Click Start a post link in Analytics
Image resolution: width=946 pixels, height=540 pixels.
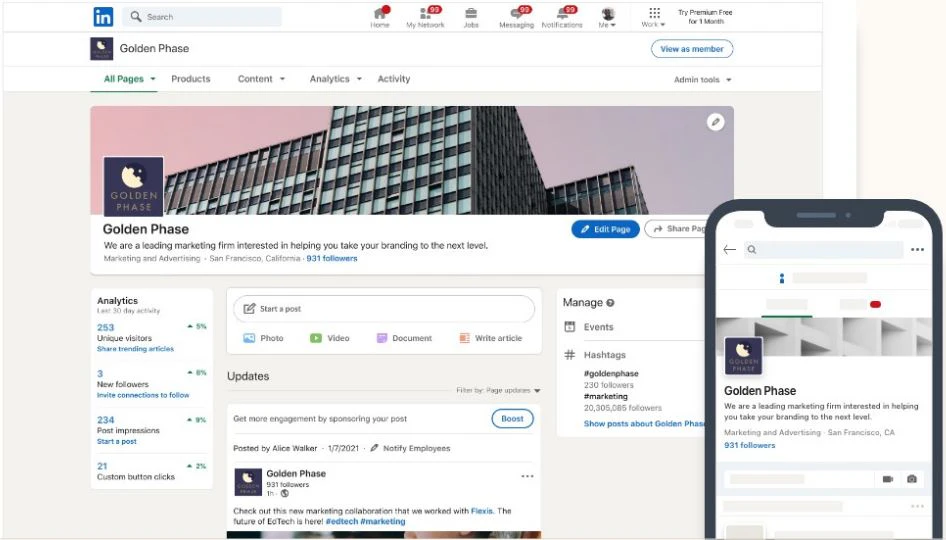[x=116, y=442]
